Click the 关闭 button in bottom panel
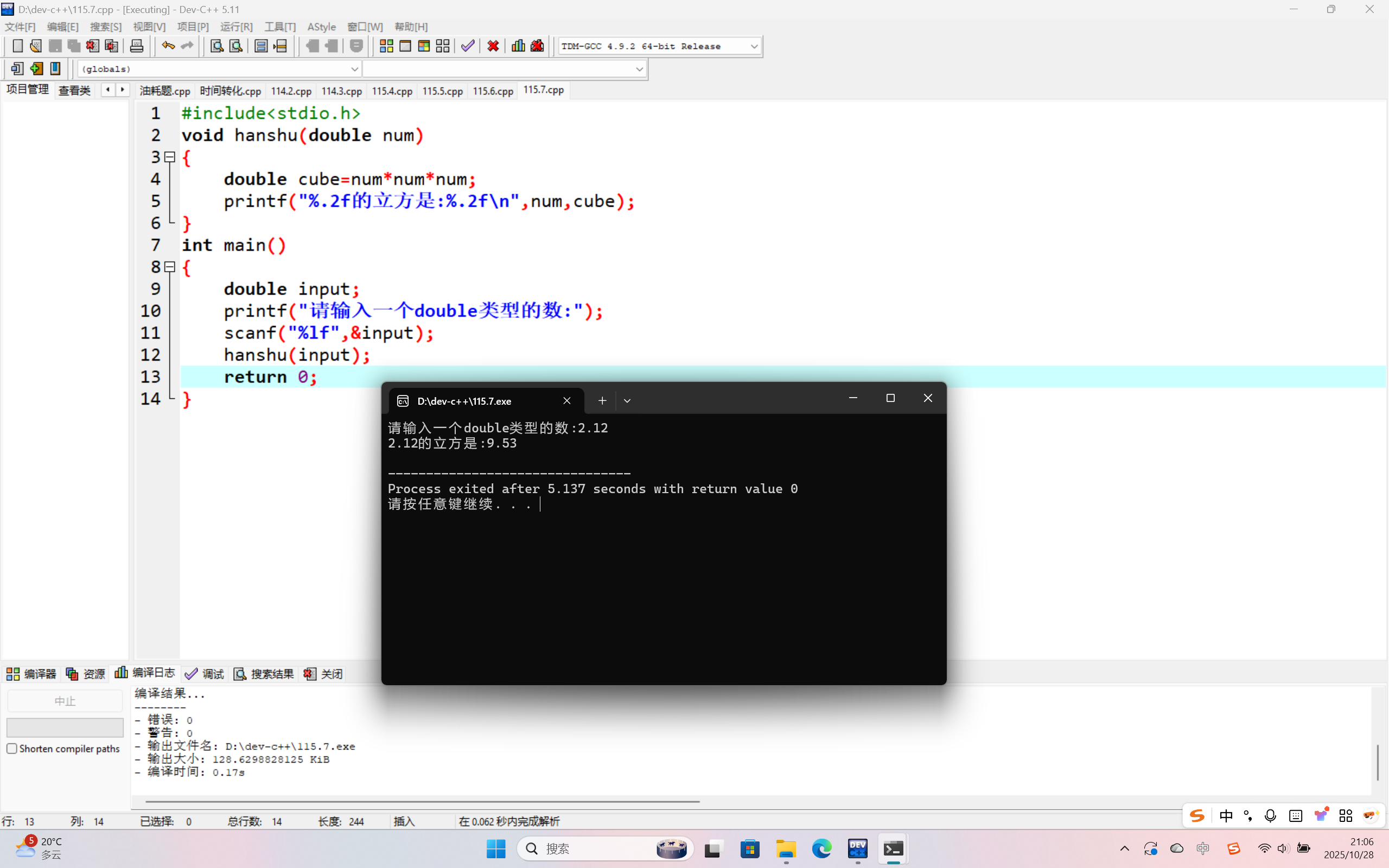This screenshot has height=868, width=1389. [324, 673]
